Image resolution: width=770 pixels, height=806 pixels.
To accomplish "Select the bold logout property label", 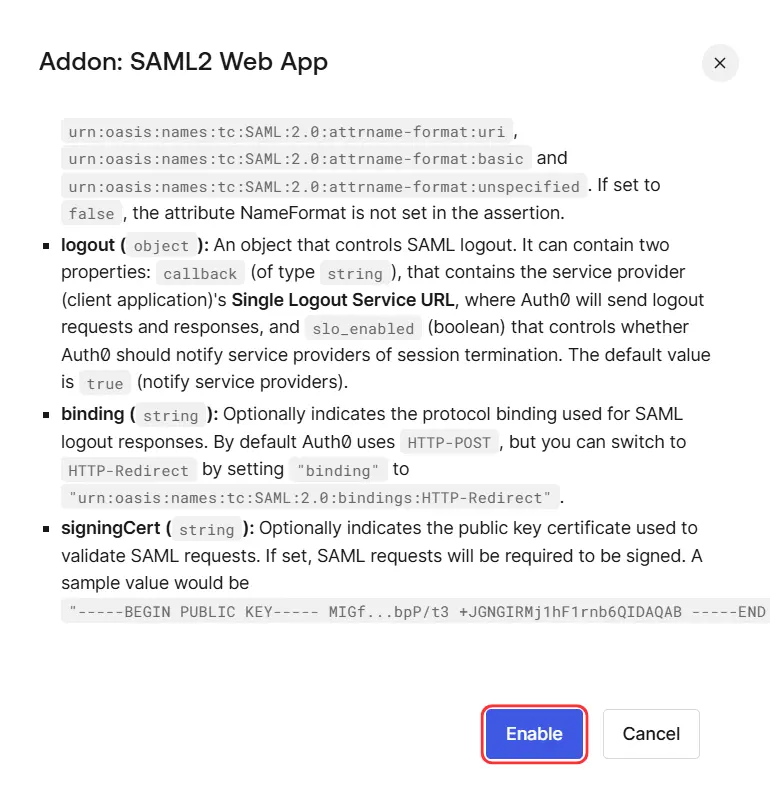I will (88, 244).
